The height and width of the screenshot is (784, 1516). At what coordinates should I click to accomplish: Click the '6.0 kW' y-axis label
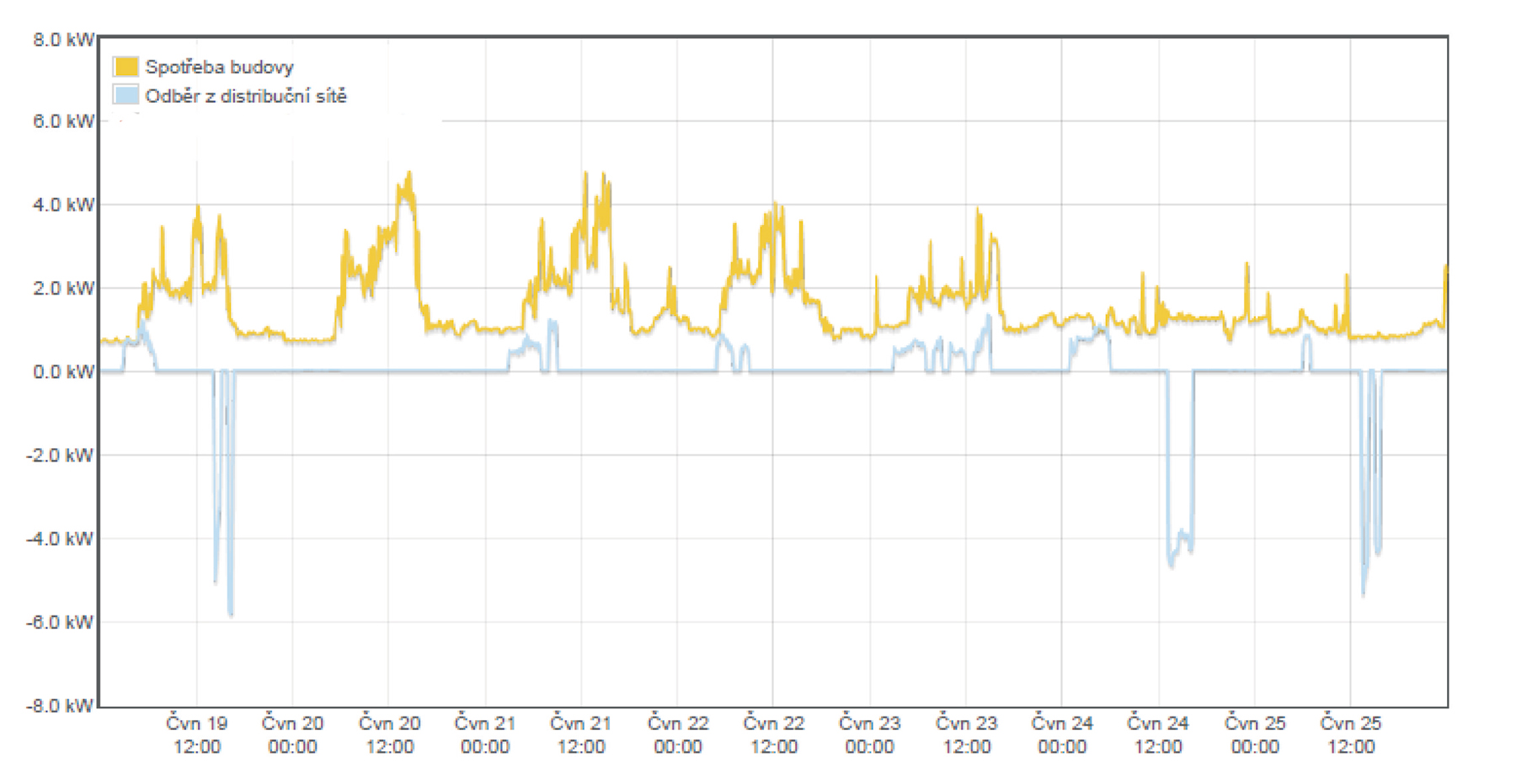[x=64, y=122]
